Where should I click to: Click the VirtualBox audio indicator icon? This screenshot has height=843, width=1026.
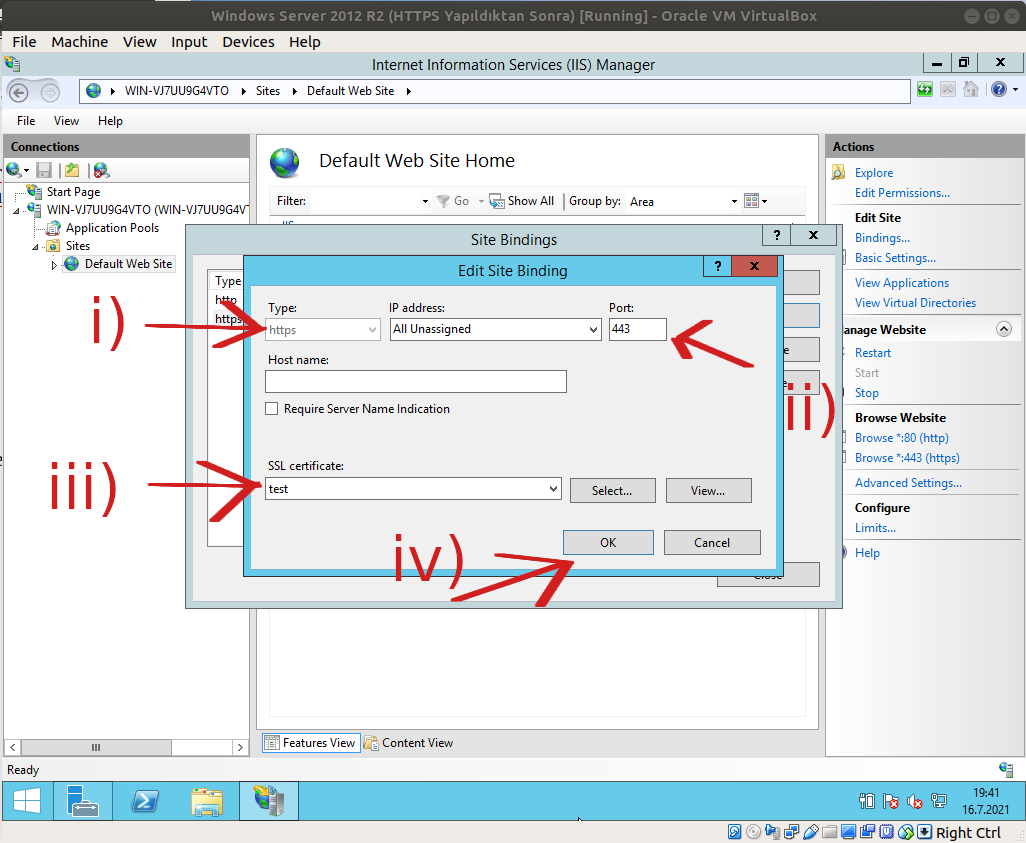773,832
